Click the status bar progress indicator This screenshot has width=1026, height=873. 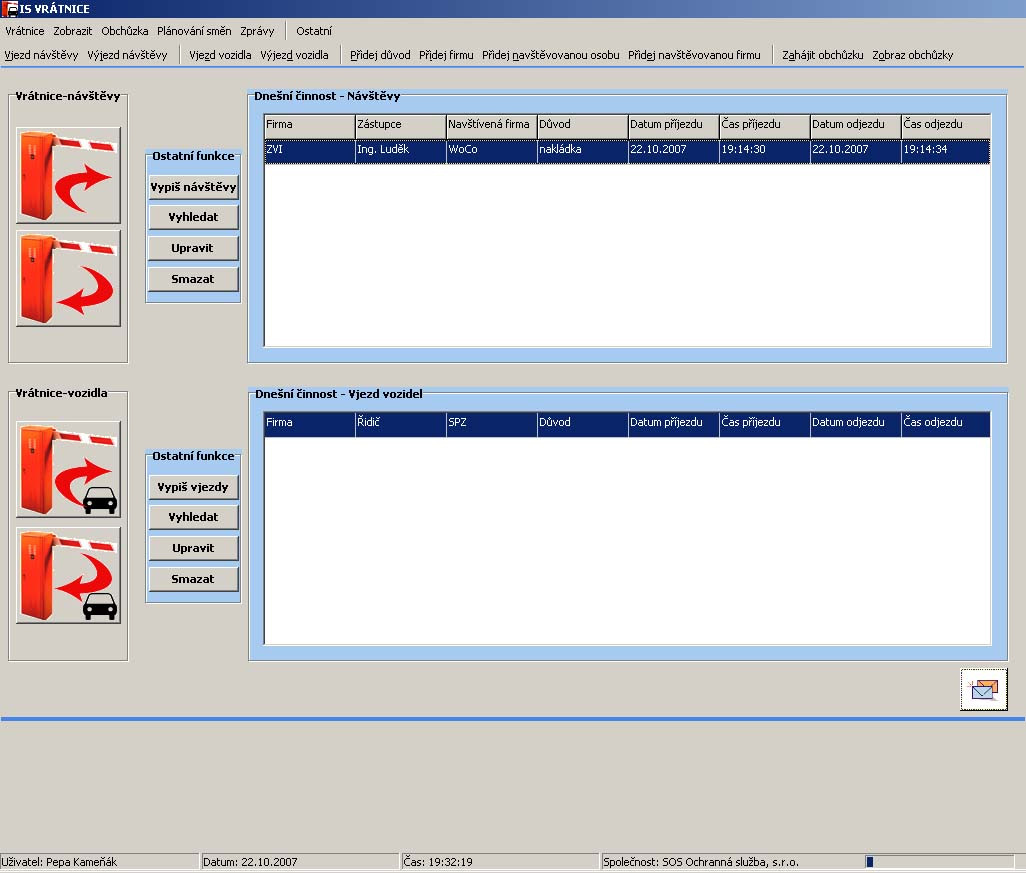[x=940, y=862]
